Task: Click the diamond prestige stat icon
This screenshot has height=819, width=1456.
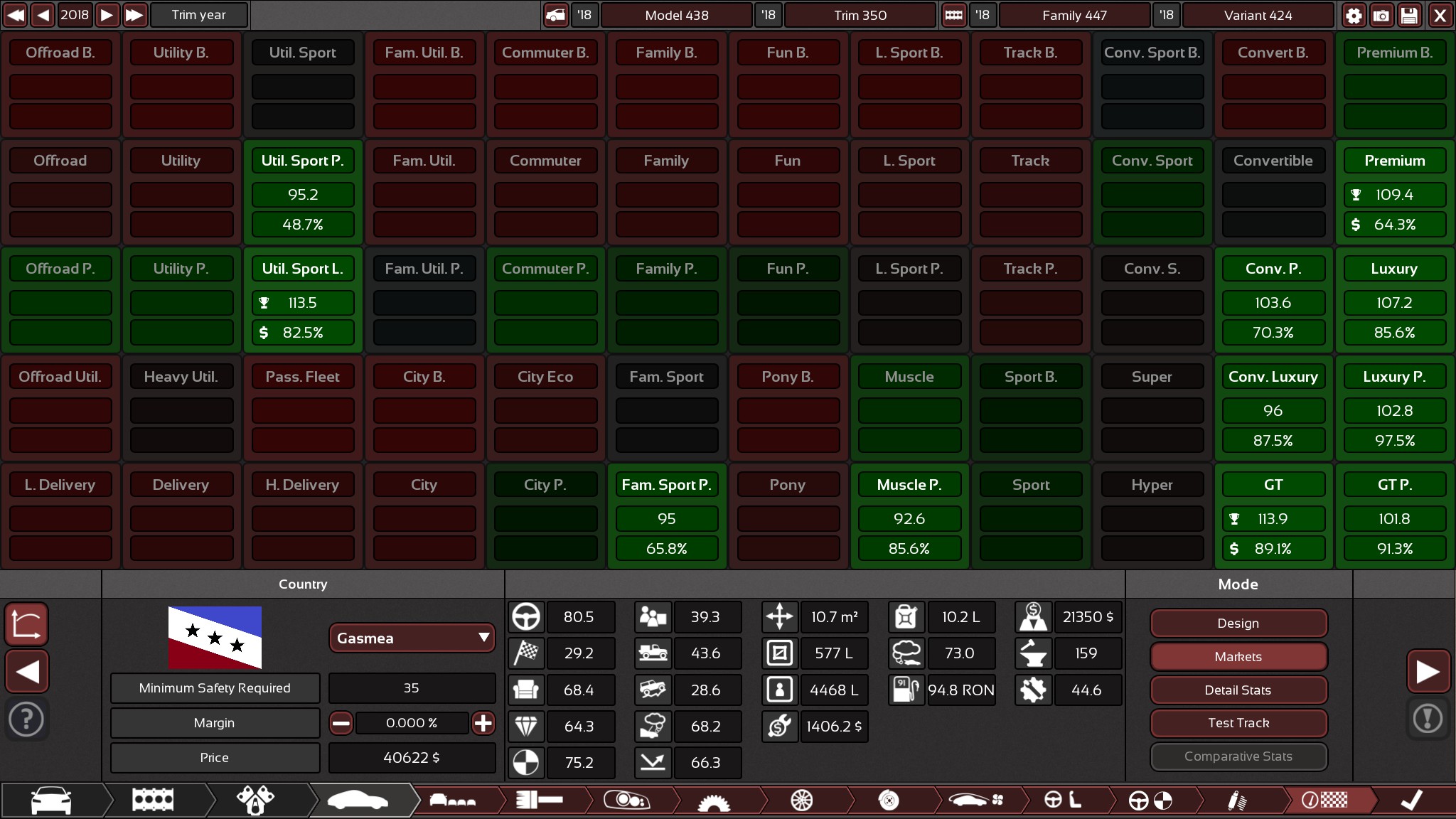Action: pos(526,726)
